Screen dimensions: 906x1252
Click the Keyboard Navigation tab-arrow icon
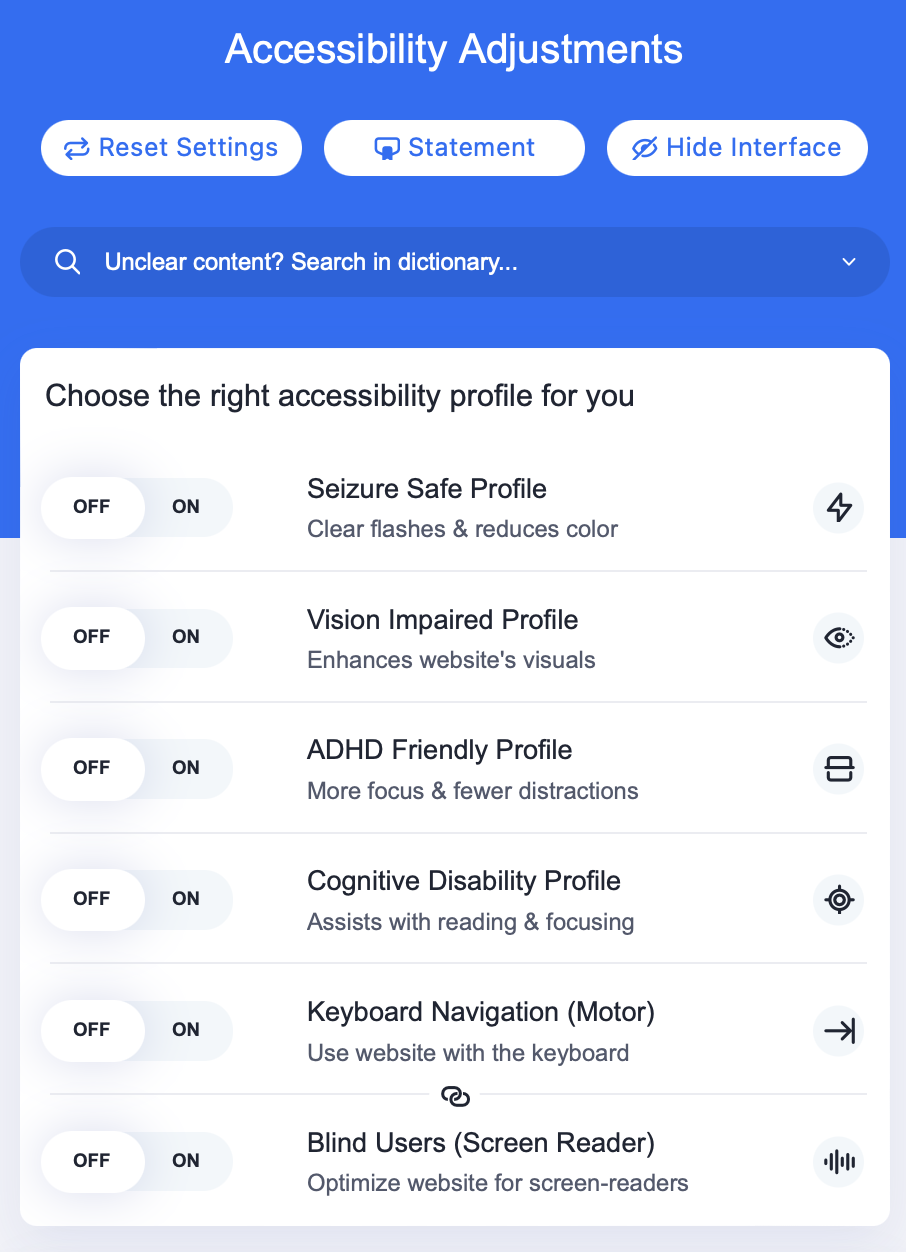pos(838,1031)
